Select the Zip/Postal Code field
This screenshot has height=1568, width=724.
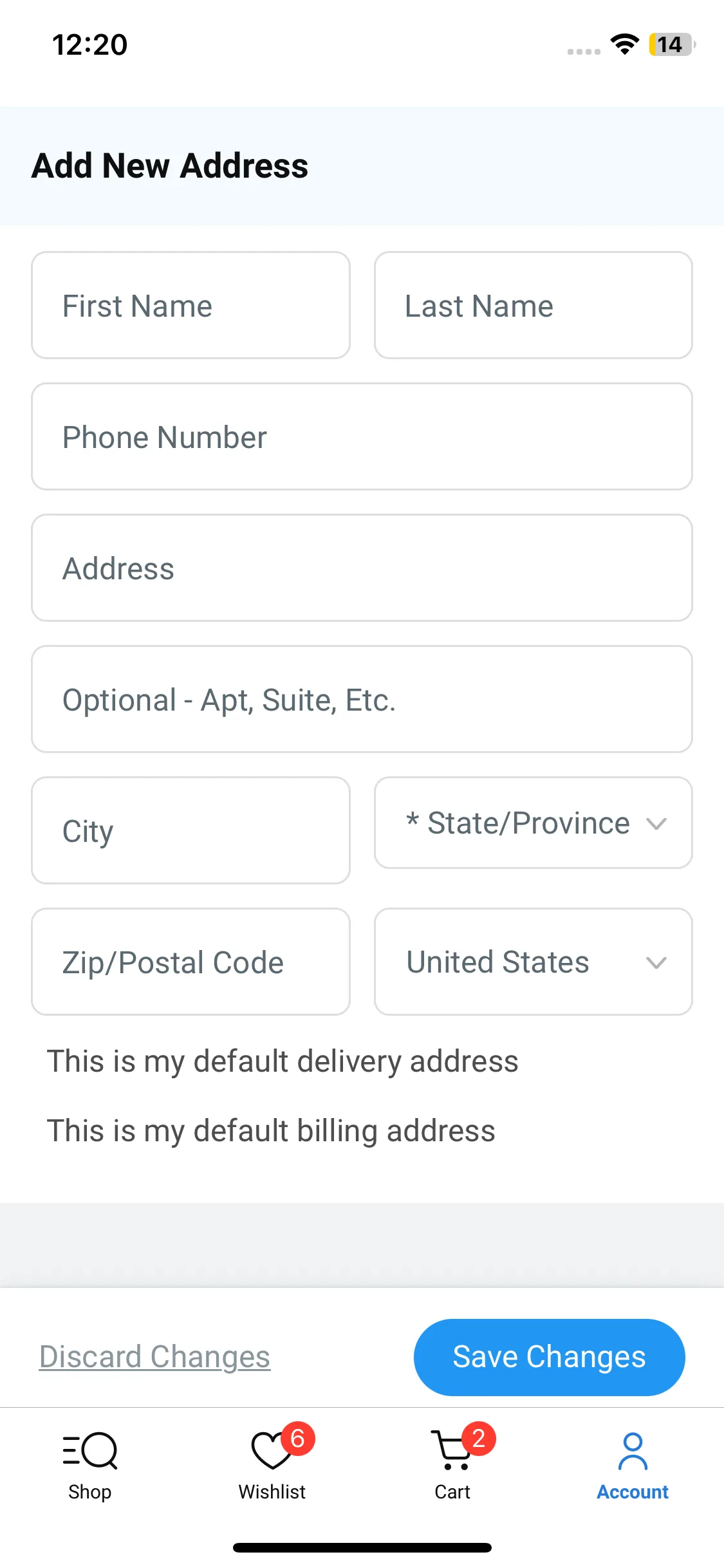pyautogui.click(x=190, y=962)
